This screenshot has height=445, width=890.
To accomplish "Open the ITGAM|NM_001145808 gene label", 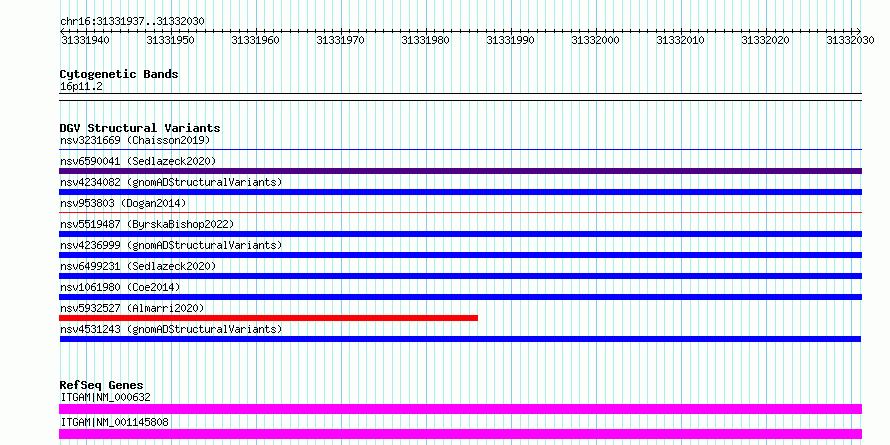I will point(114,422).
